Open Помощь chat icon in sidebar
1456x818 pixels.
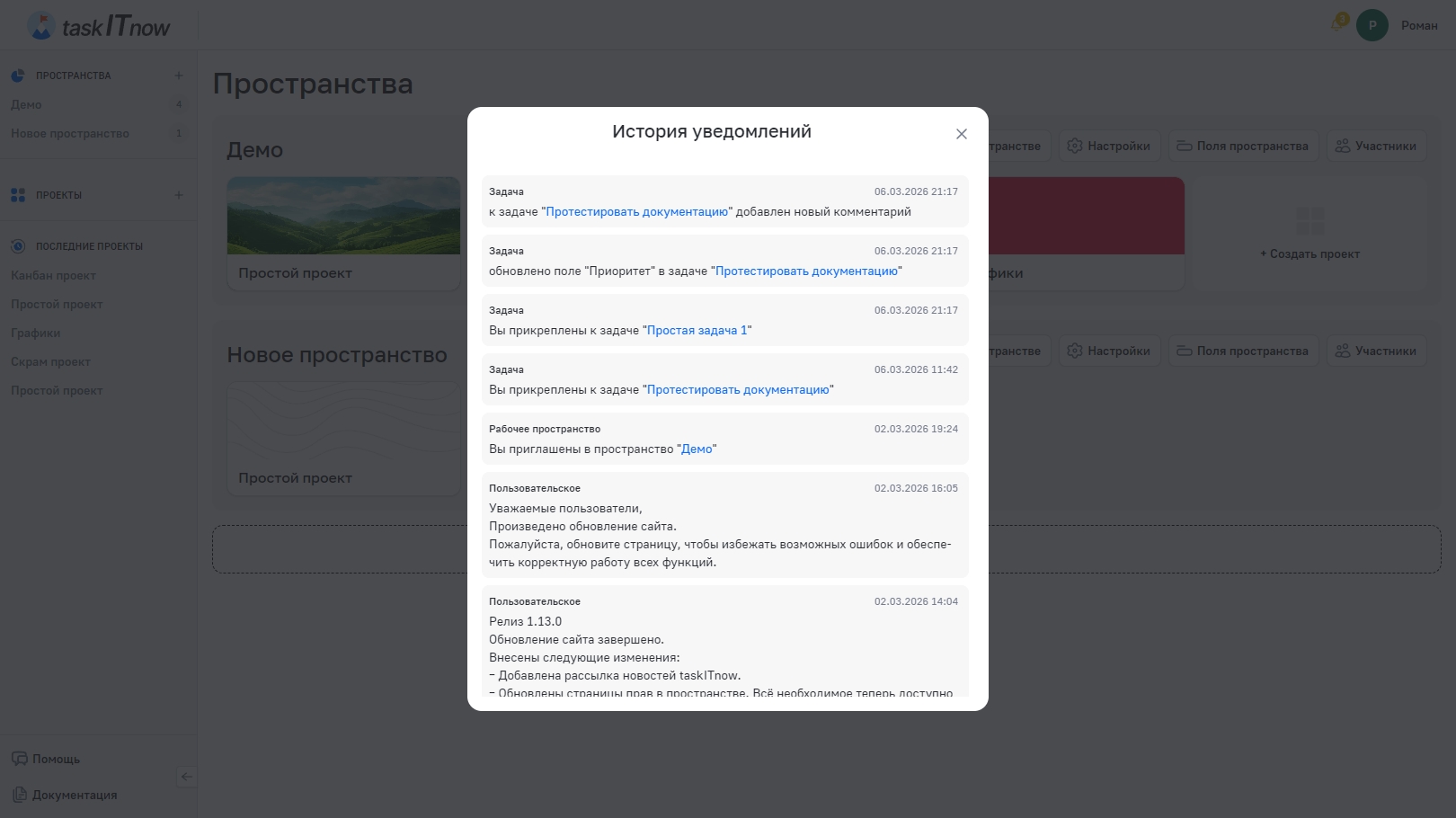click(20, 759)
